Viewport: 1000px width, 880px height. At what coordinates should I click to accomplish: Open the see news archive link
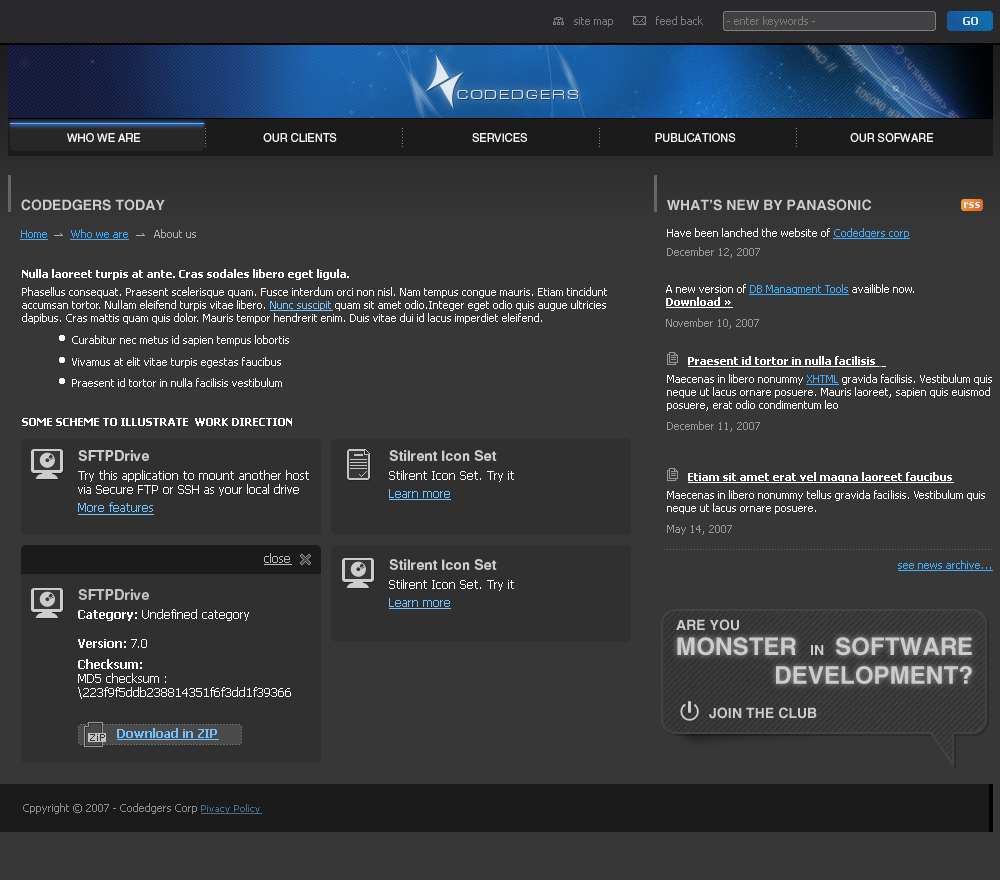944,566
